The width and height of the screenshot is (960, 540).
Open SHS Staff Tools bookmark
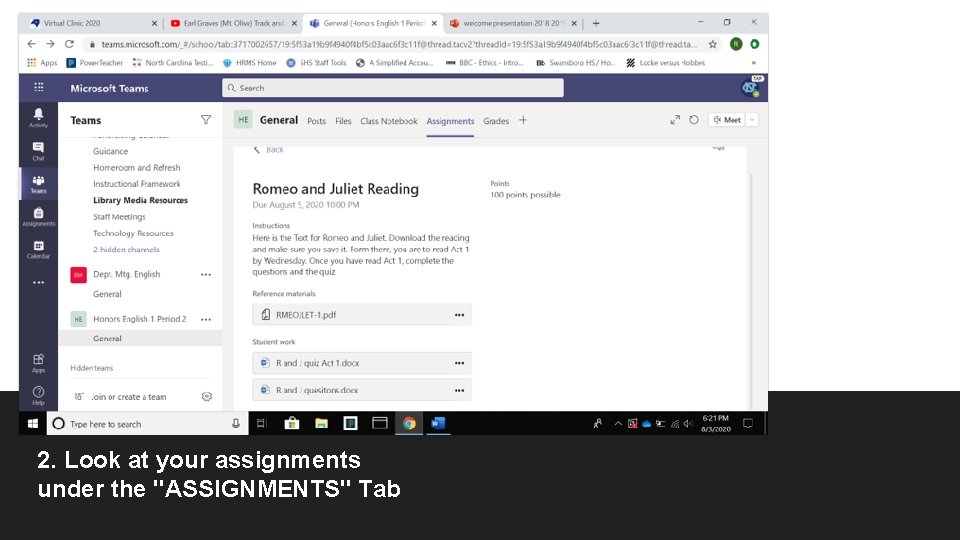(317, 62)
